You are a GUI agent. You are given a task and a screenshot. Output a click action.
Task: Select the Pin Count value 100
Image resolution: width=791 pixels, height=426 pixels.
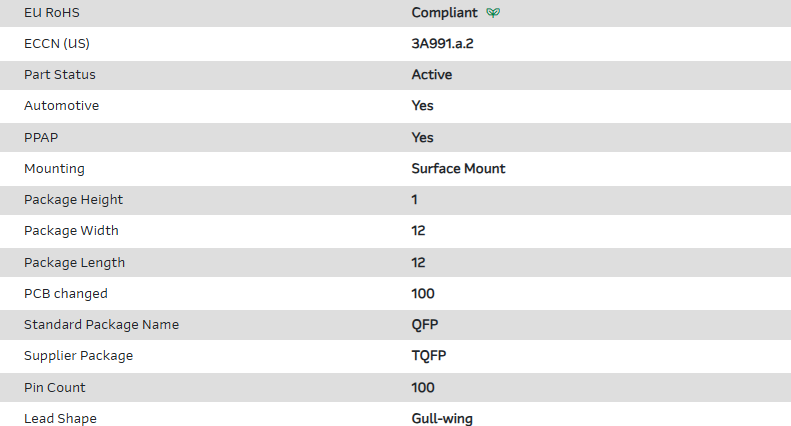423,388
